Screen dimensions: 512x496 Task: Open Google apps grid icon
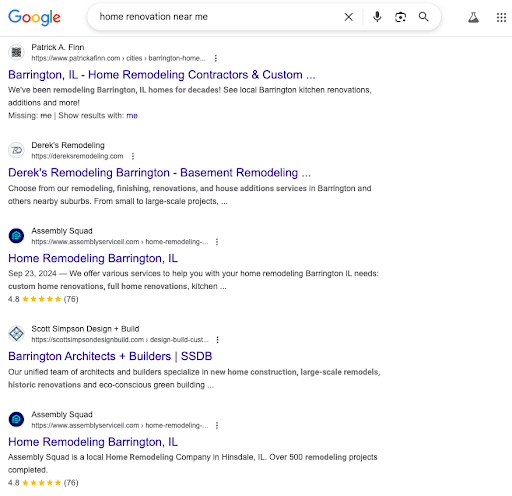[501, 17]
